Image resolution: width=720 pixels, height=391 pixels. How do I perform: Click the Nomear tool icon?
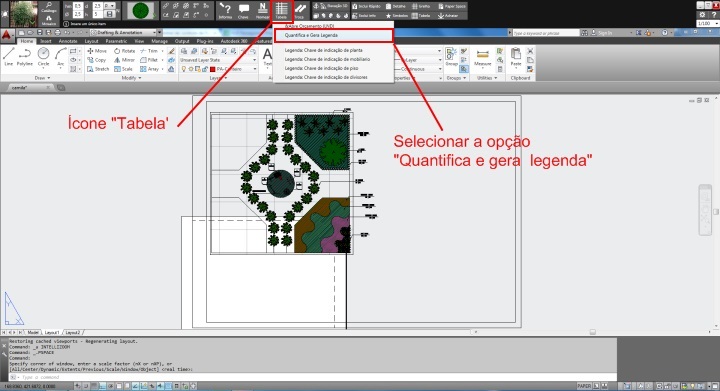pos(262,10)
